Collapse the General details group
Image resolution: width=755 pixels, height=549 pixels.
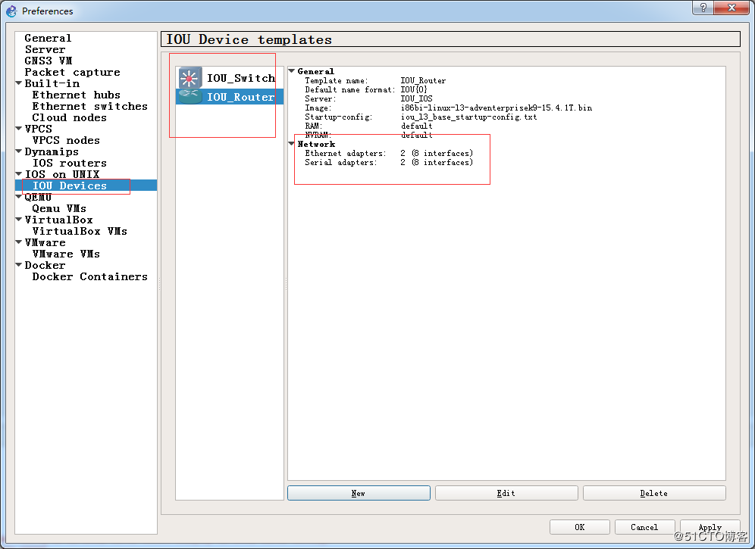click(291, 71)
